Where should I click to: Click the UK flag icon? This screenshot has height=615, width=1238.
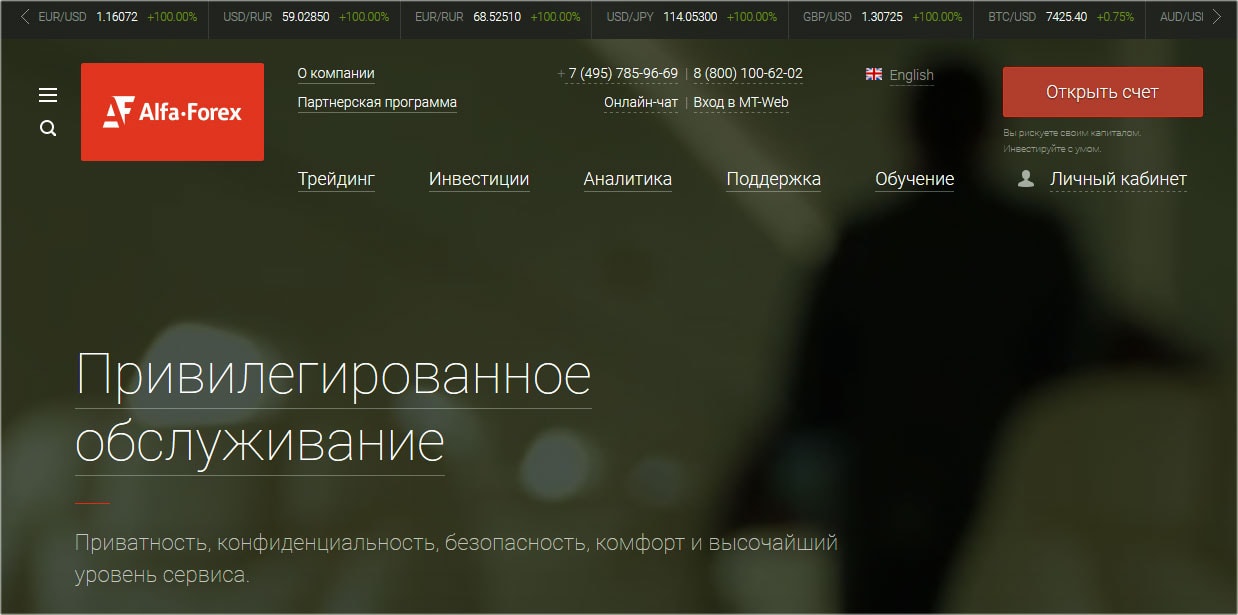[x=873, y=74]
